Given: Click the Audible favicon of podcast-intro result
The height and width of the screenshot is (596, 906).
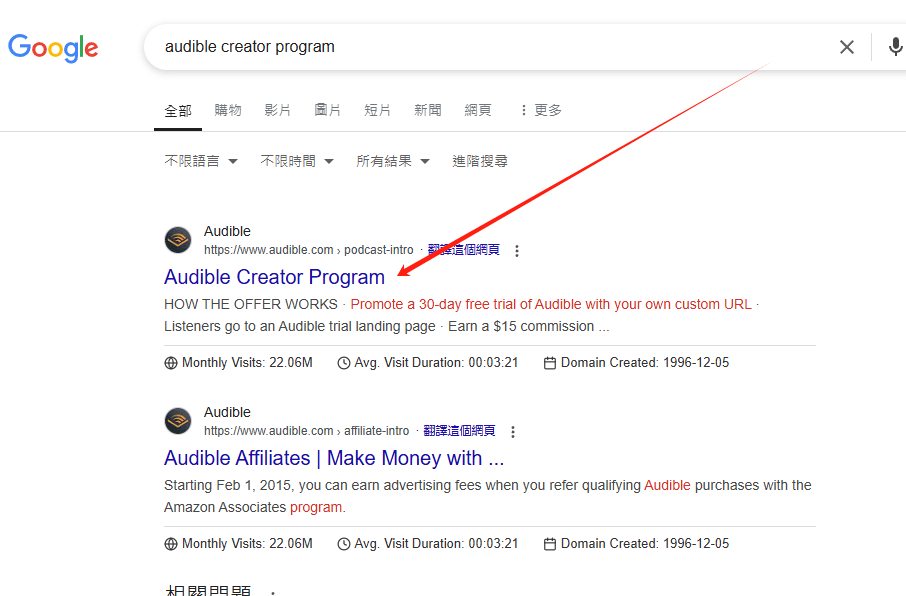Looking at the screenshot, I should 178,240.
